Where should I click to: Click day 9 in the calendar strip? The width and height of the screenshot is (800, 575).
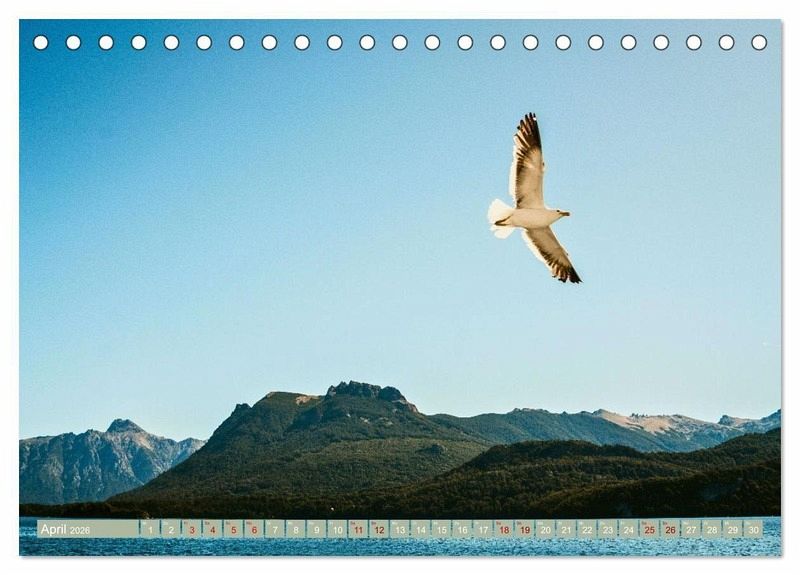tap(316, 529)
